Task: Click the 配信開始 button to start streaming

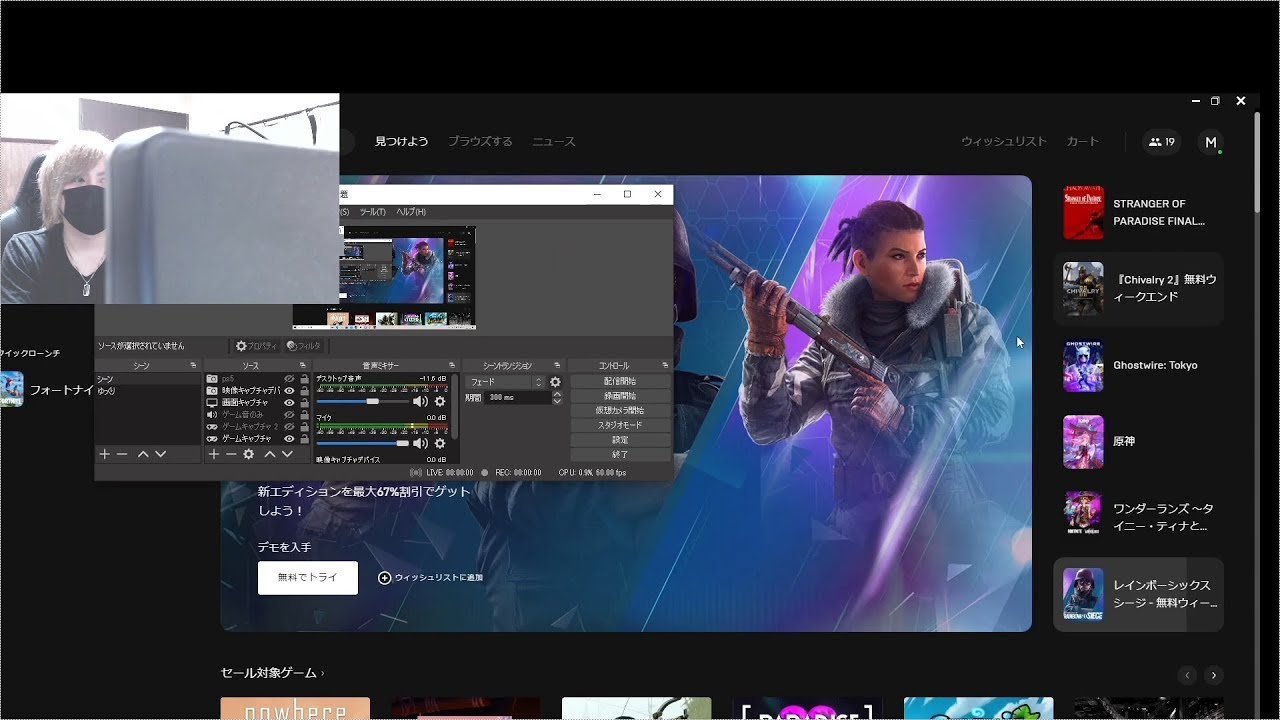Action: pyautogui.click(x=620, y=381)
